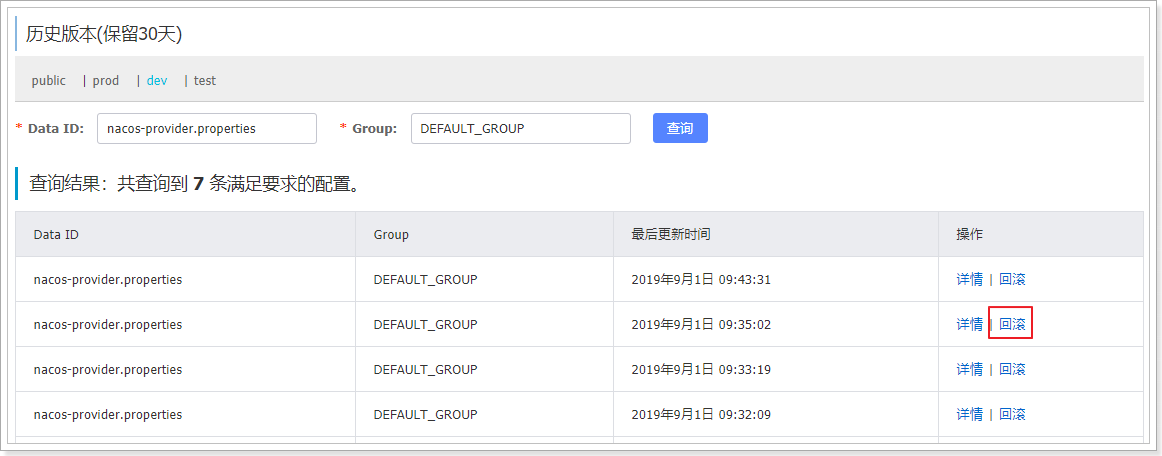Click the Data ID column header
Viewport: 1162px width, 456px height.
coord(56,235)
